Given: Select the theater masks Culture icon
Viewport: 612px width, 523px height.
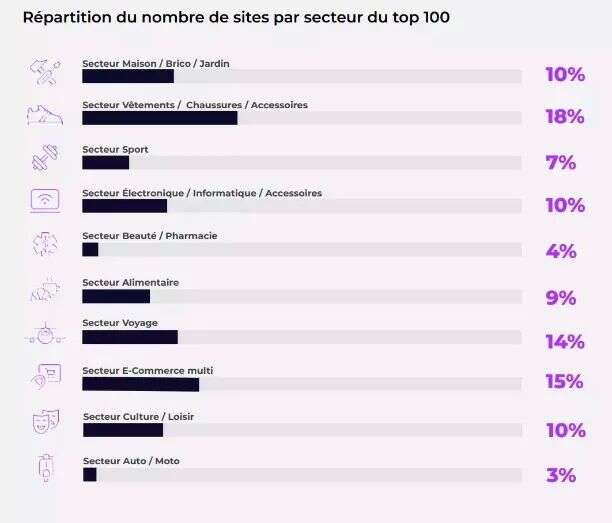Looking at the screenshot, I should [45, 422].
